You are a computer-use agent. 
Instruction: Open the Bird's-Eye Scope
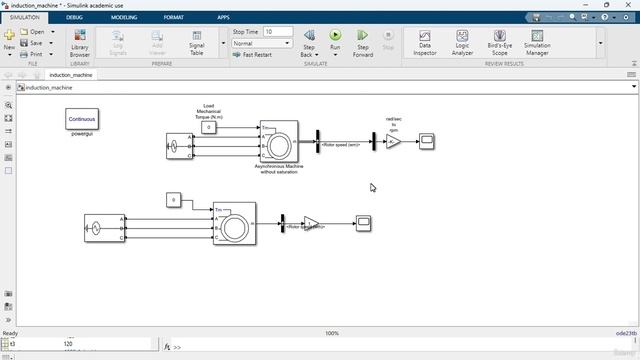500,43
